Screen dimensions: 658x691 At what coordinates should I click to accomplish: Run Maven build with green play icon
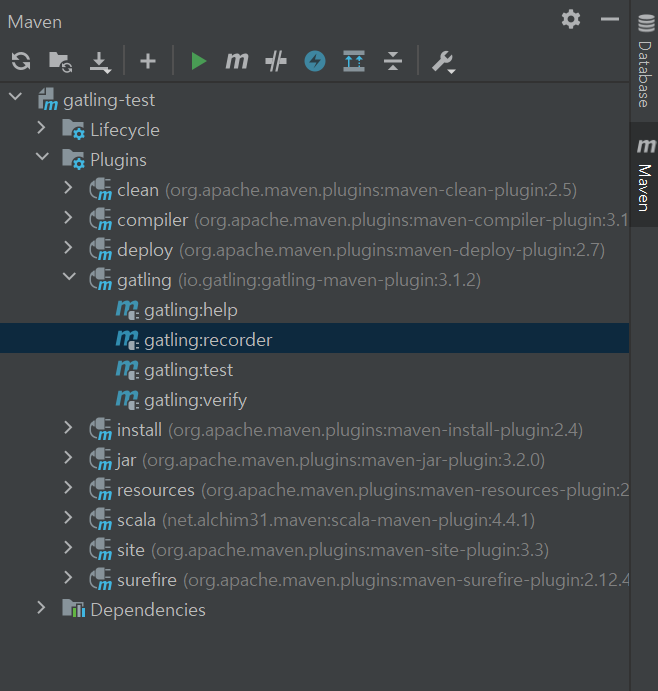[x=198, y=61]
